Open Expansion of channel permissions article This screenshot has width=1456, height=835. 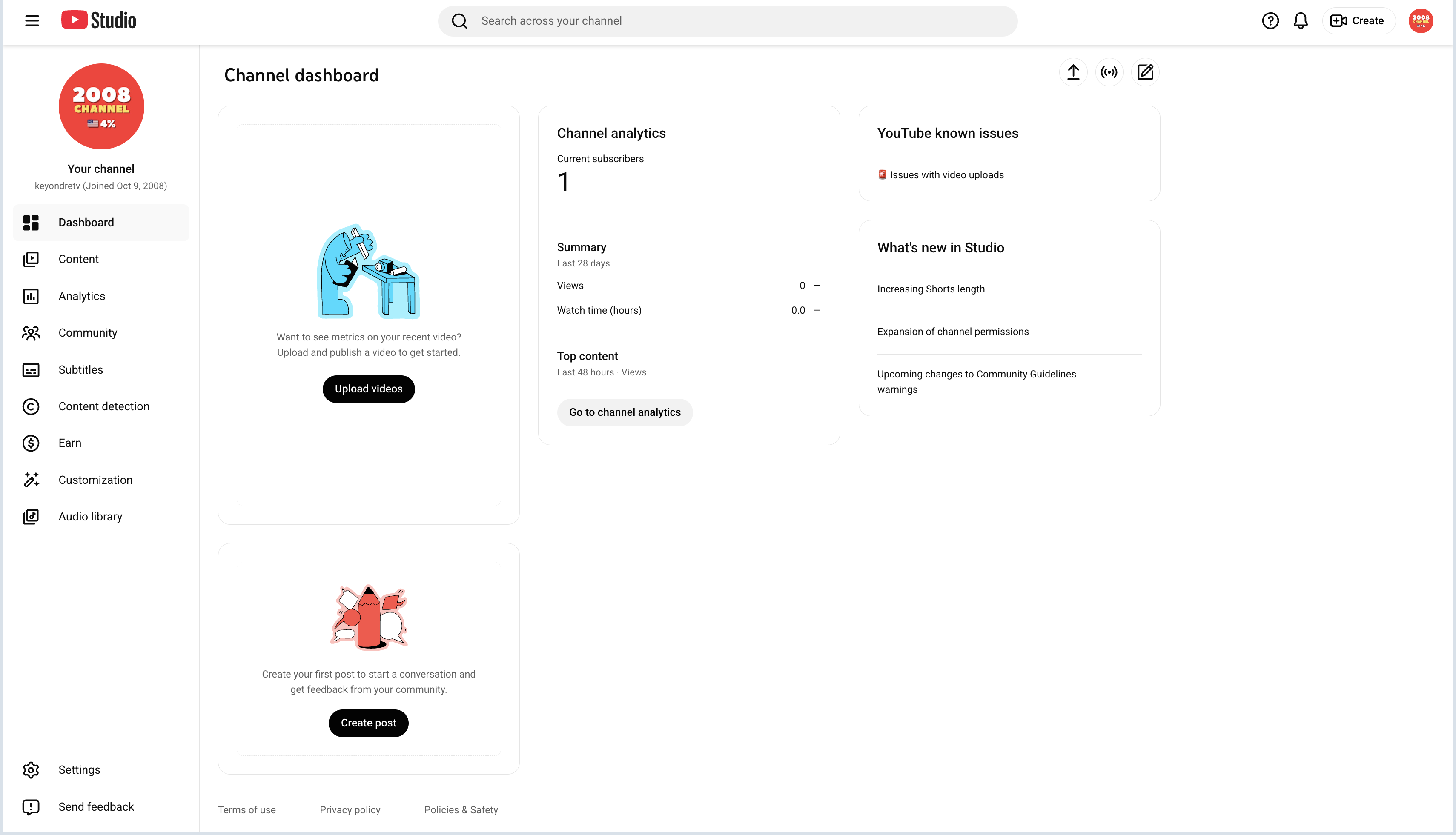coord(953,332)
